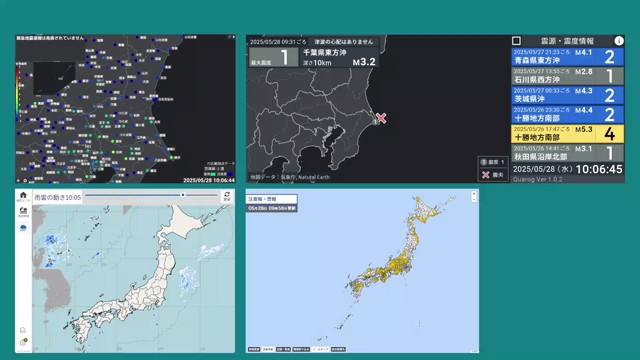Screen dimensions: 640x360
Task: Select the 石川県西方沖 M2.8 earthquake entry
Action: click(x=567, y=76)
